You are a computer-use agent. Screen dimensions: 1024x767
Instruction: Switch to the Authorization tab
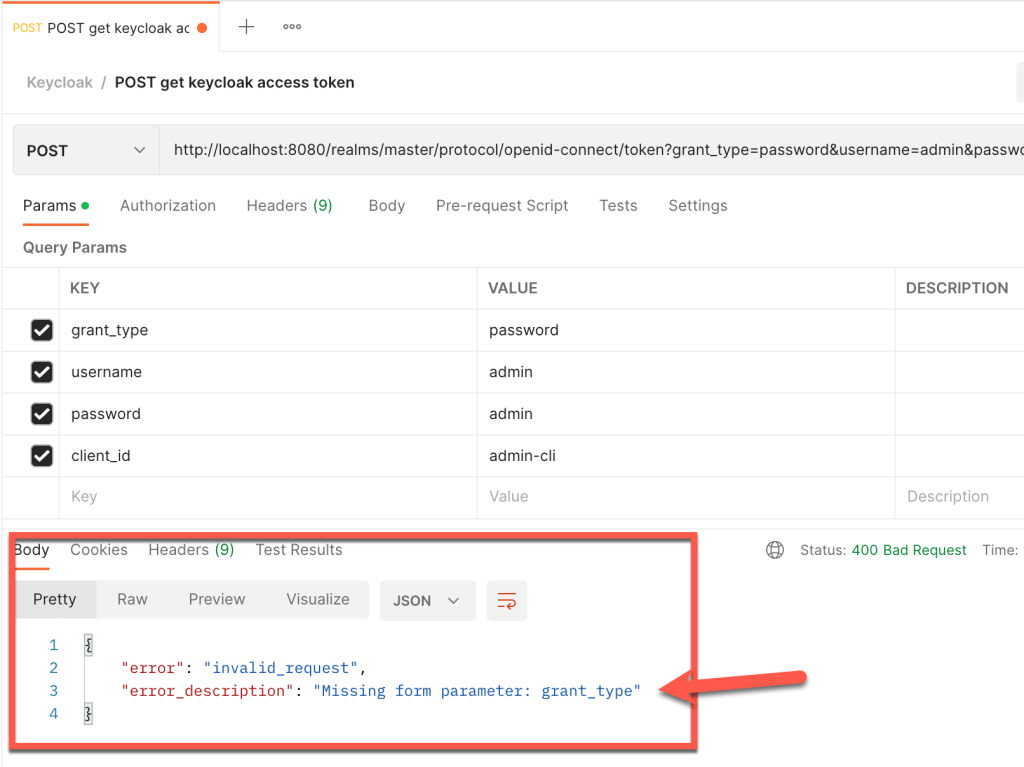[x=168, y=205]
